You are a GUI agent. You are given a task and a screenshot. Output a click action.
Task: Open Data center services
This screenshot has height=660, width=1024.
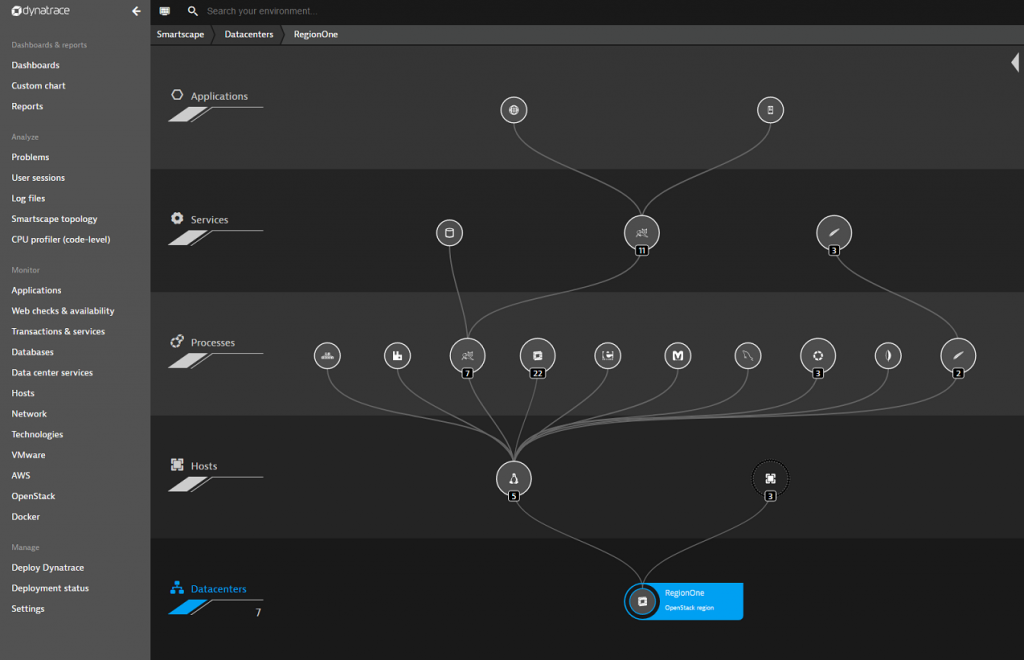[x=52, y=373]
